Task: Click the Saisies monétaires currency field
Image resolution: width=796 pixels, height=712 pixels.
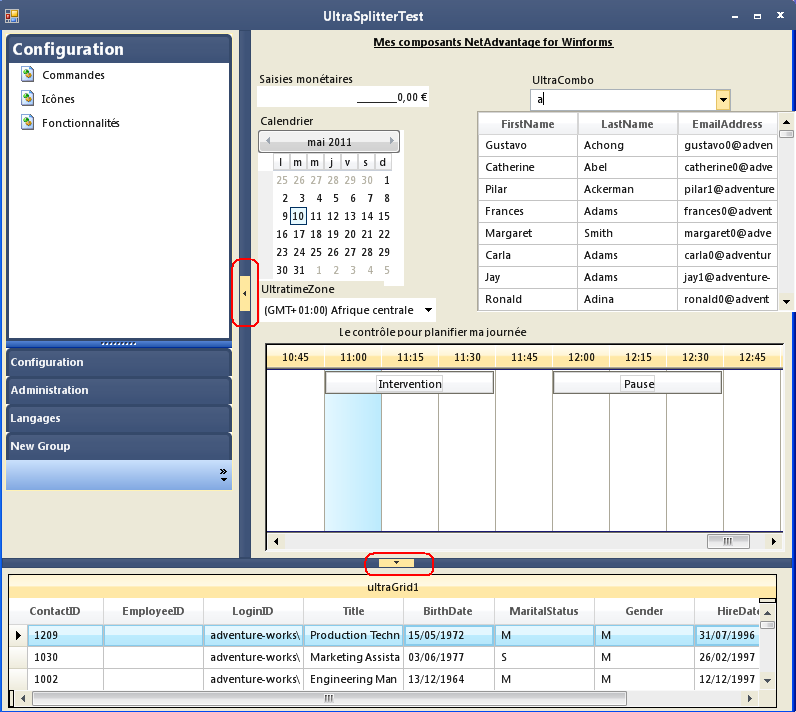Action: click(x=343, y=97)
